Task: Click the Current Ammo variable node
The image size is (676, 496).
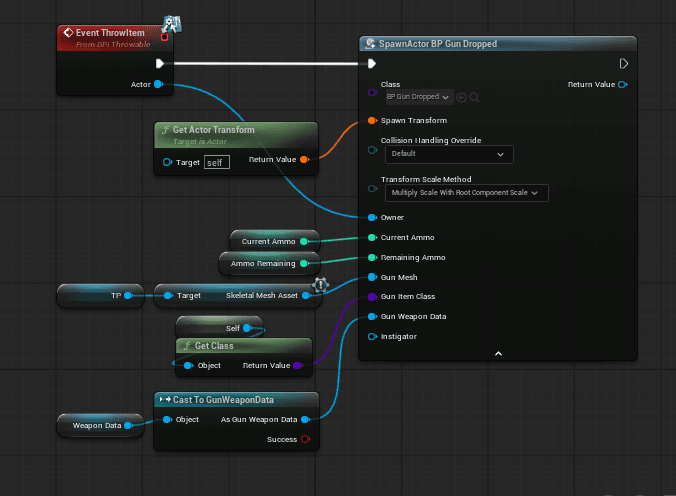Action: point(275,241)
